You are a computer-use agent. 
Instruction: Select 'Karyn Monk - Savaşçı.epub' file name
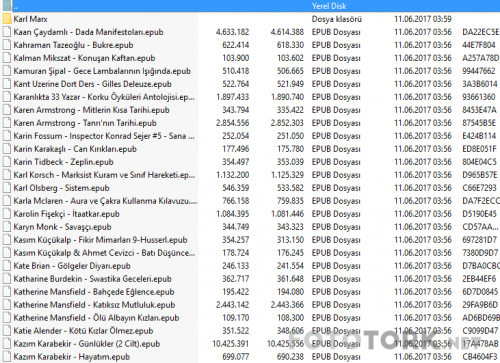tap(62, 227)
